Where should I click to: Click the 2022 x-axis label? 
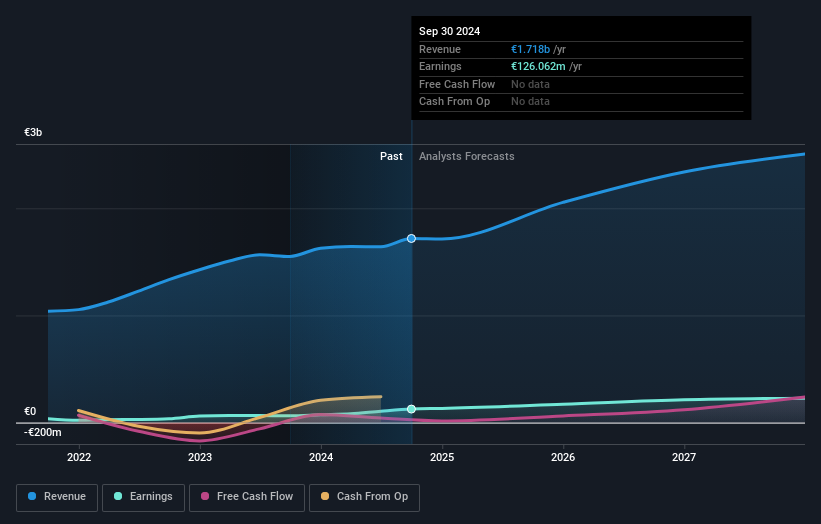79,458
